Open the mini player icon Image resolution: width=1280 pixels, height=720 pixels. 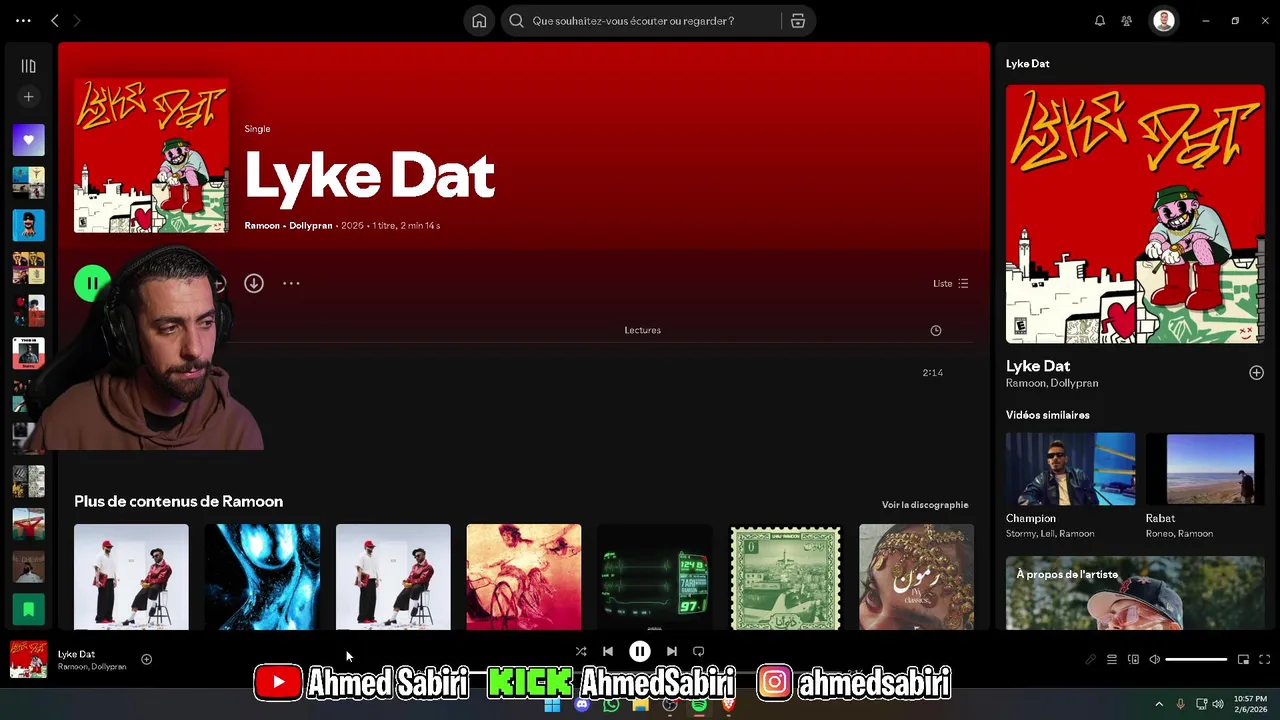coord(1243,660)
